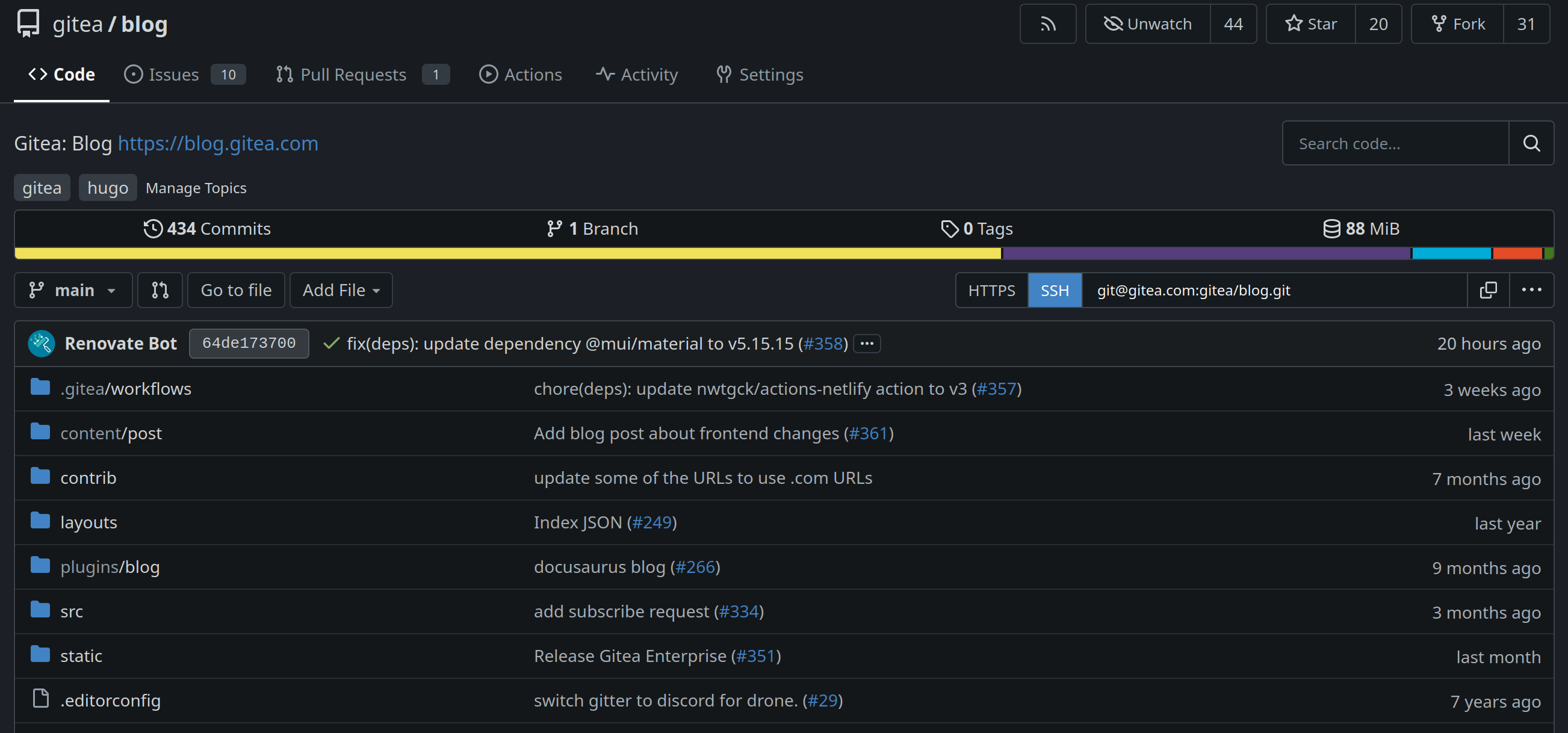Copy the clone URL with the copy icon
The height and width of the screenshot is (733, 1568).
click(x=1488, y=290)
